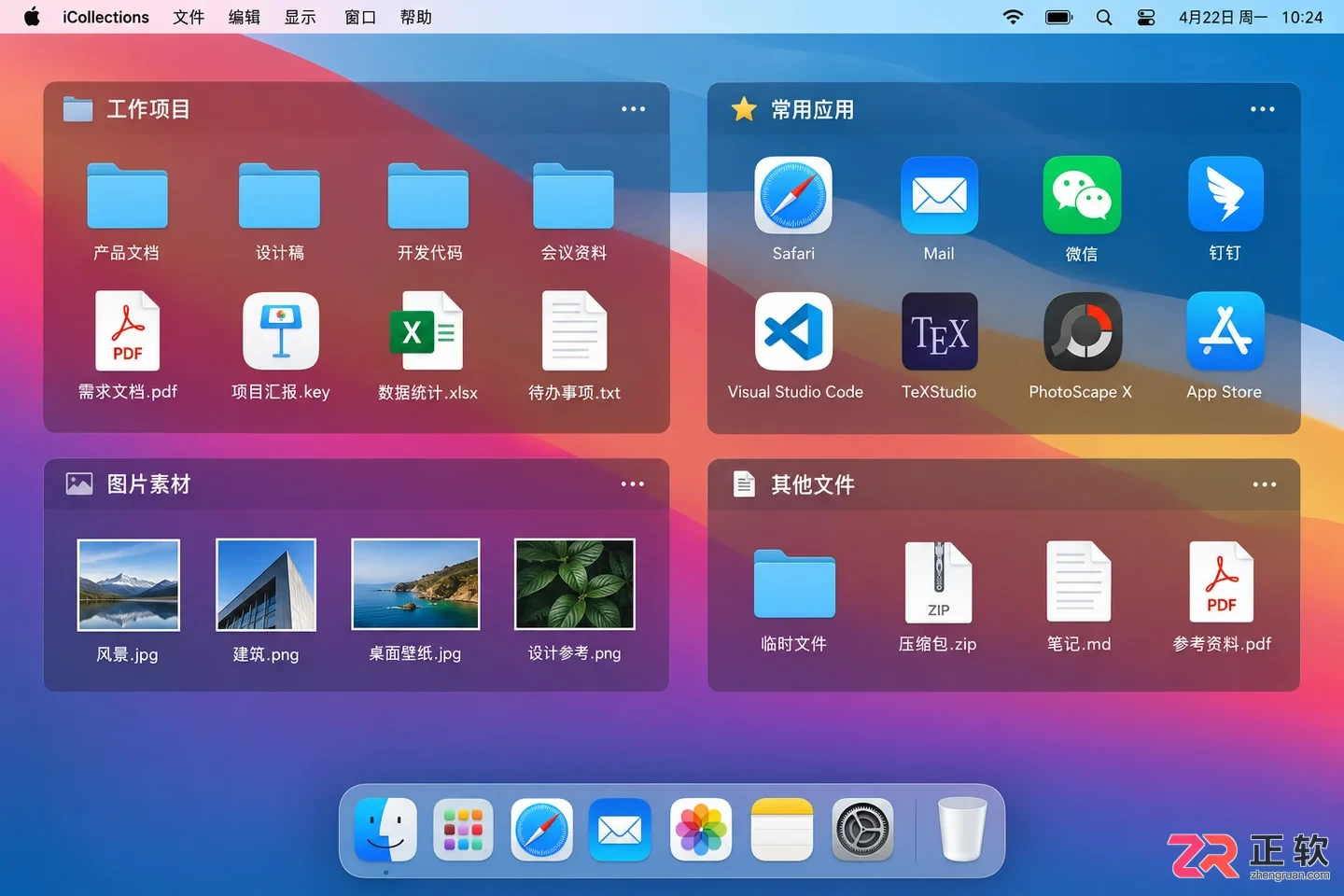The height and width of the screenshot is (896, 1344).
Task: Open the 帮助 menu
Action: [416, 17]
